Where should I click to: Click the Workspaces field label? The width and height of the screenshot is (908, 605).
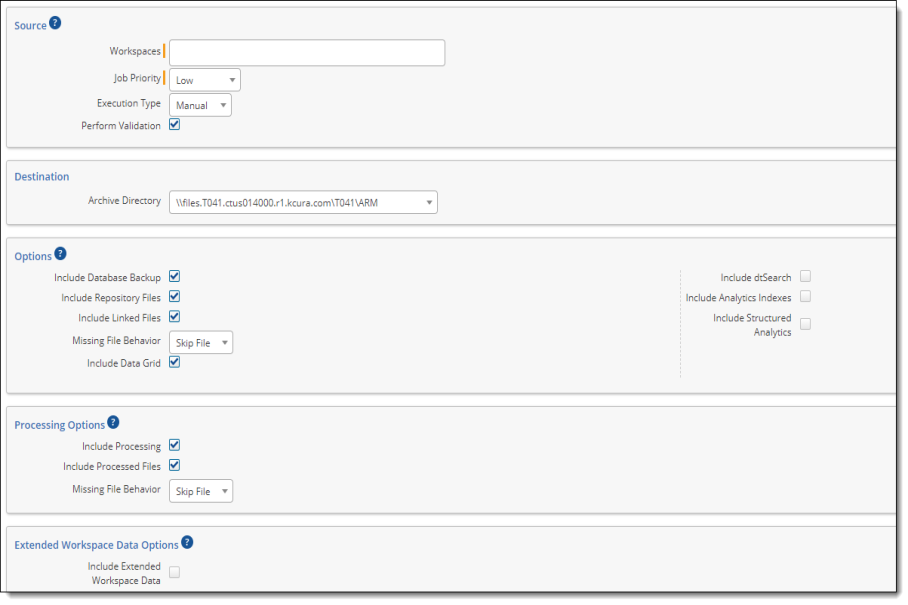(x=135, y=51)
